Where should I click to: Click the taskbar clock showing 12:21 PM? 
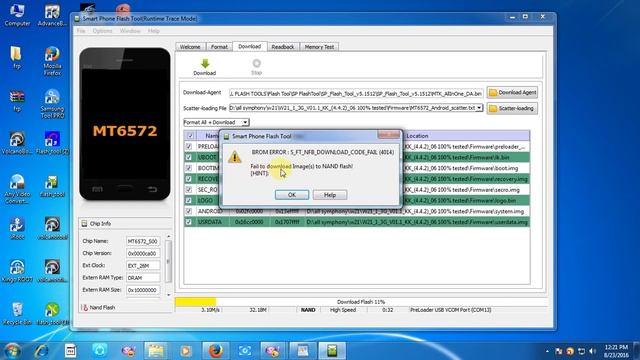click(x=616, y=351)
